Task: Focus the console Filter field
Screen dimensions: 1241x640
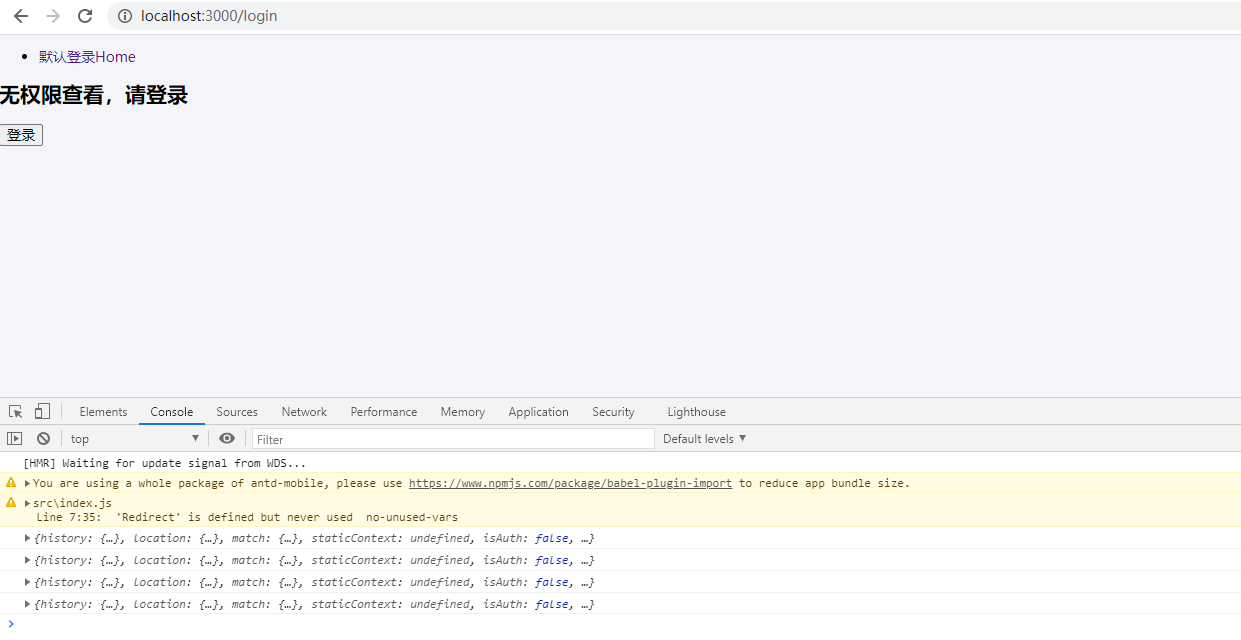Action: tap(453, 439)
